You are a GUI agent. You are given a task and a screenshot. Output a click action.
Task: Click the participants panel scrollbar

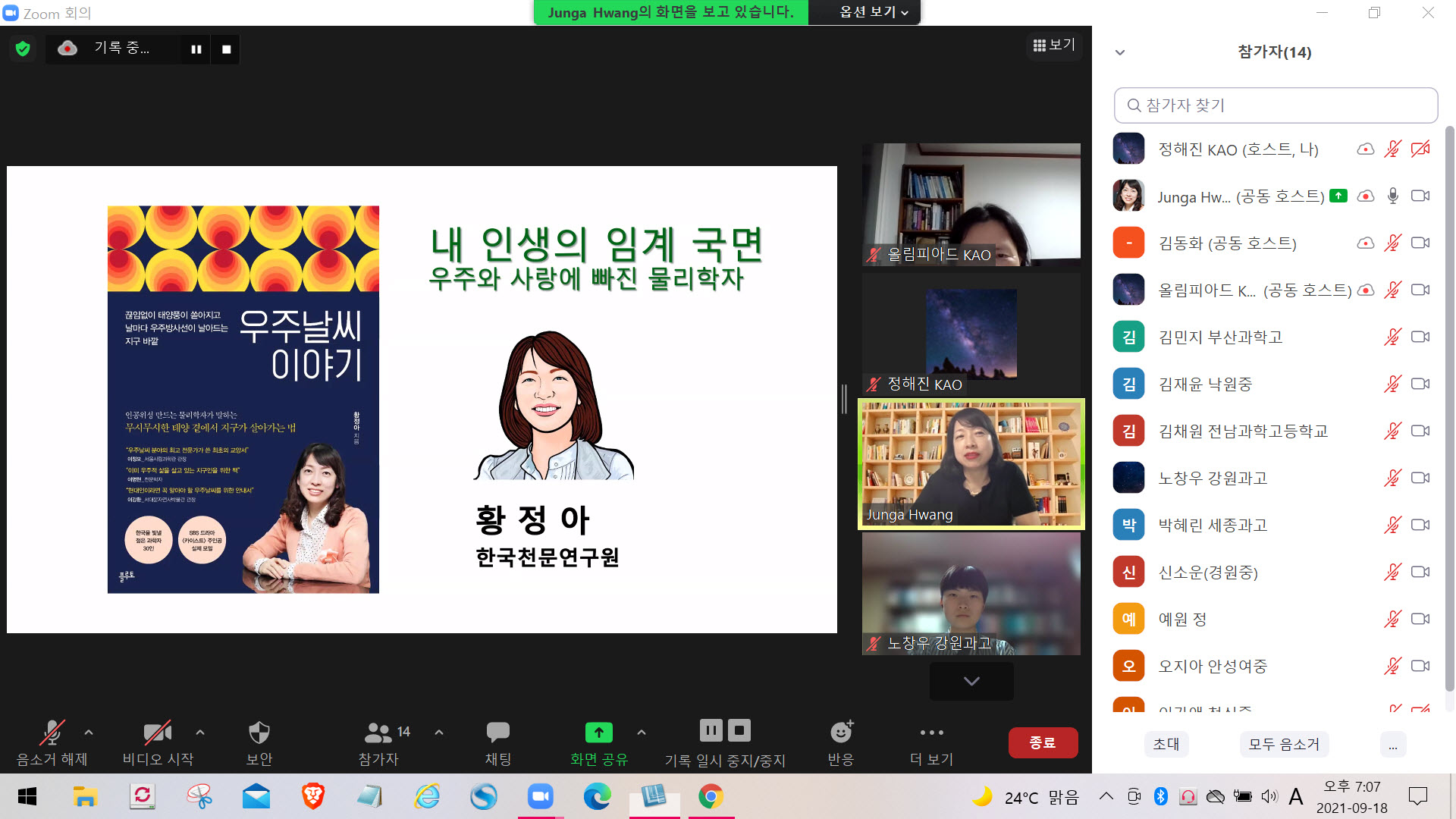(1449, 409)
